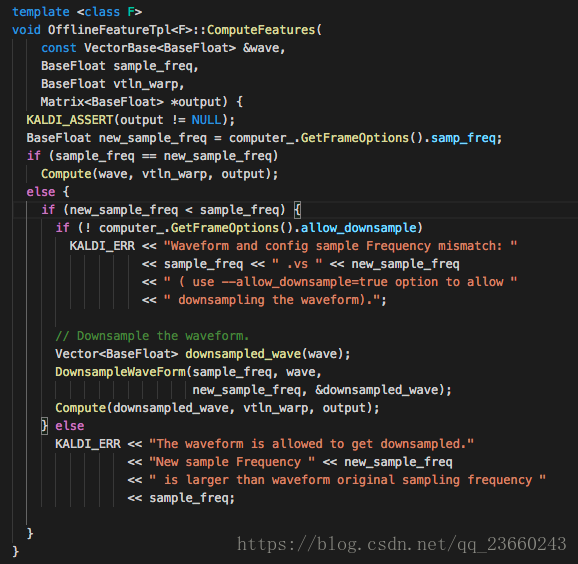Click 'else' keyword after the closing brace
The height and width of the screenshot is (564, 578).
click(70, 426)
